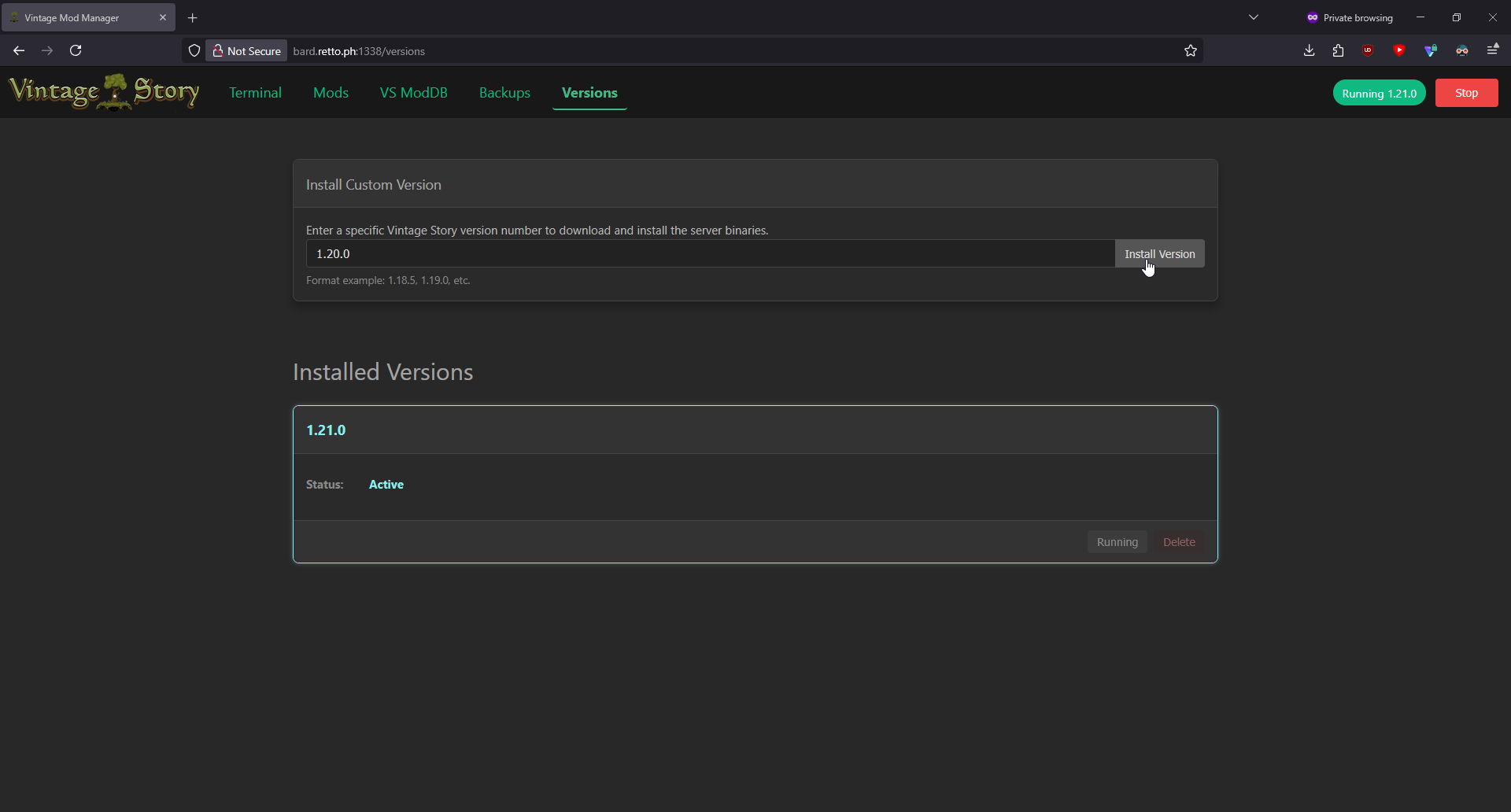Viewport: 1511px width, 812px height.
Task: Switch to the Terminal tab
Action: click(255, 93)
